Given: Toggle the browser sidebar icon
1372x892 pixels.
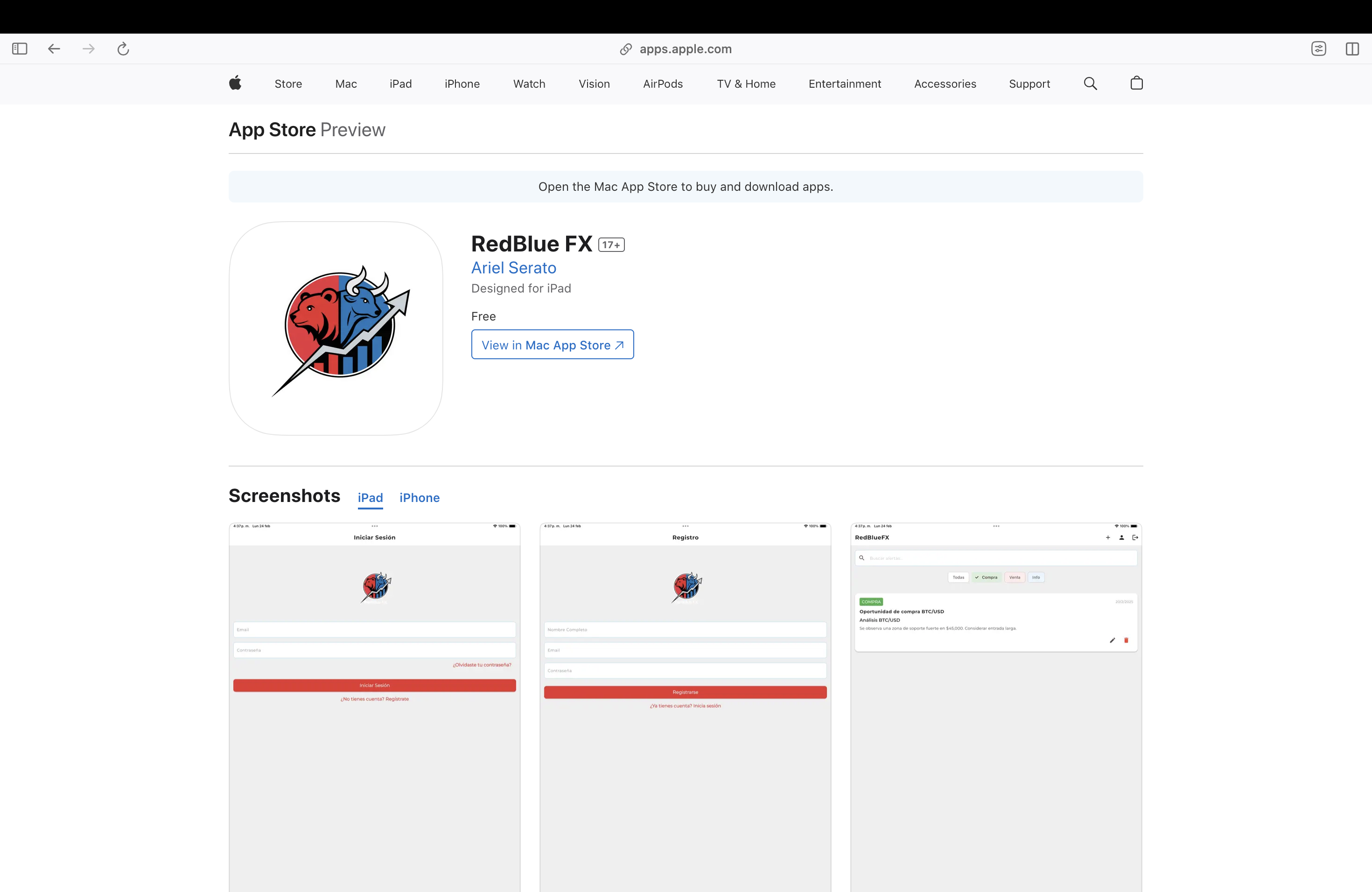Looking at the screenshot, I should pyautogui.click(x=20, y=49).
